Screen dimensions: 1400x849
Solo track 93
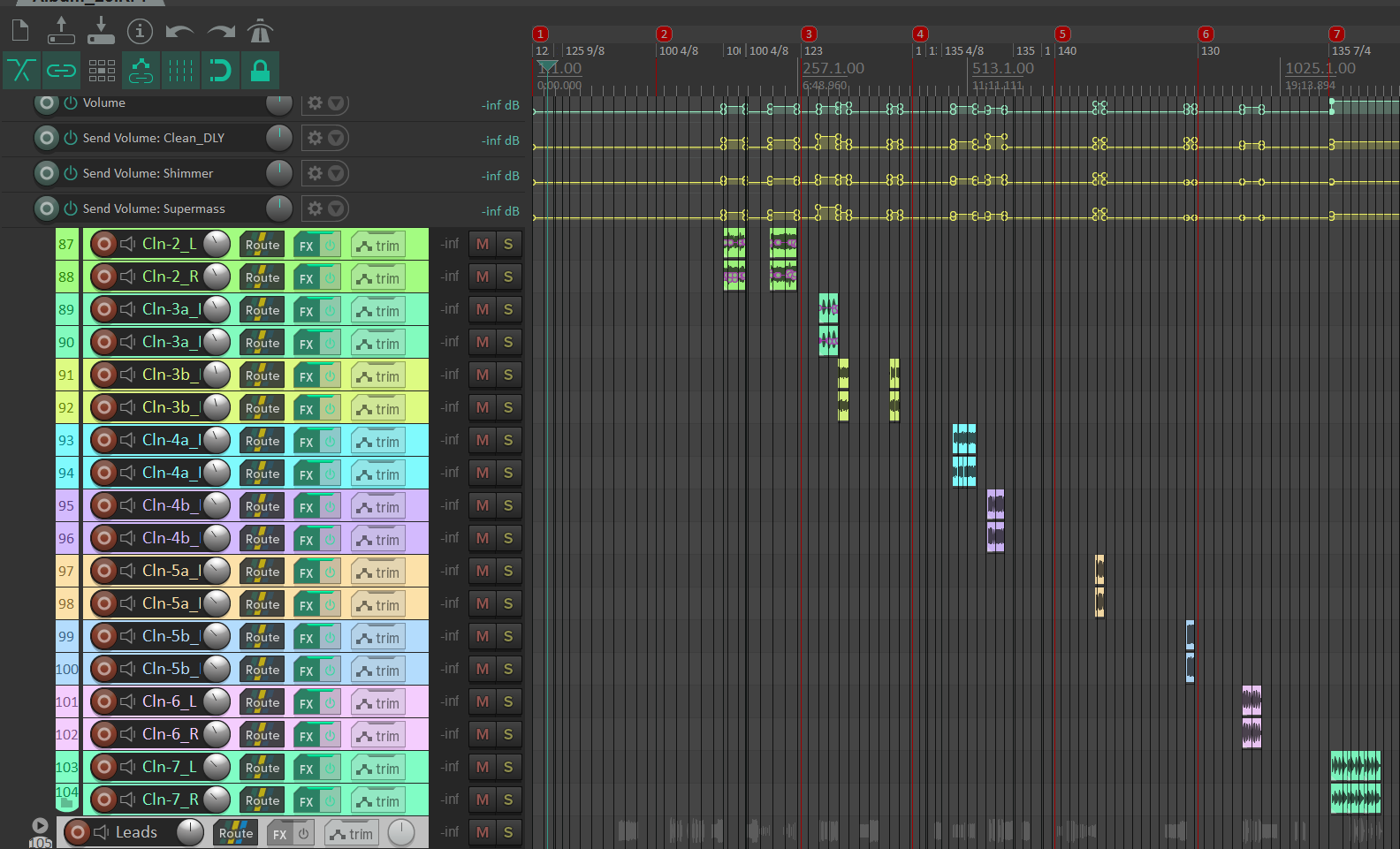(x=508, y=440)
